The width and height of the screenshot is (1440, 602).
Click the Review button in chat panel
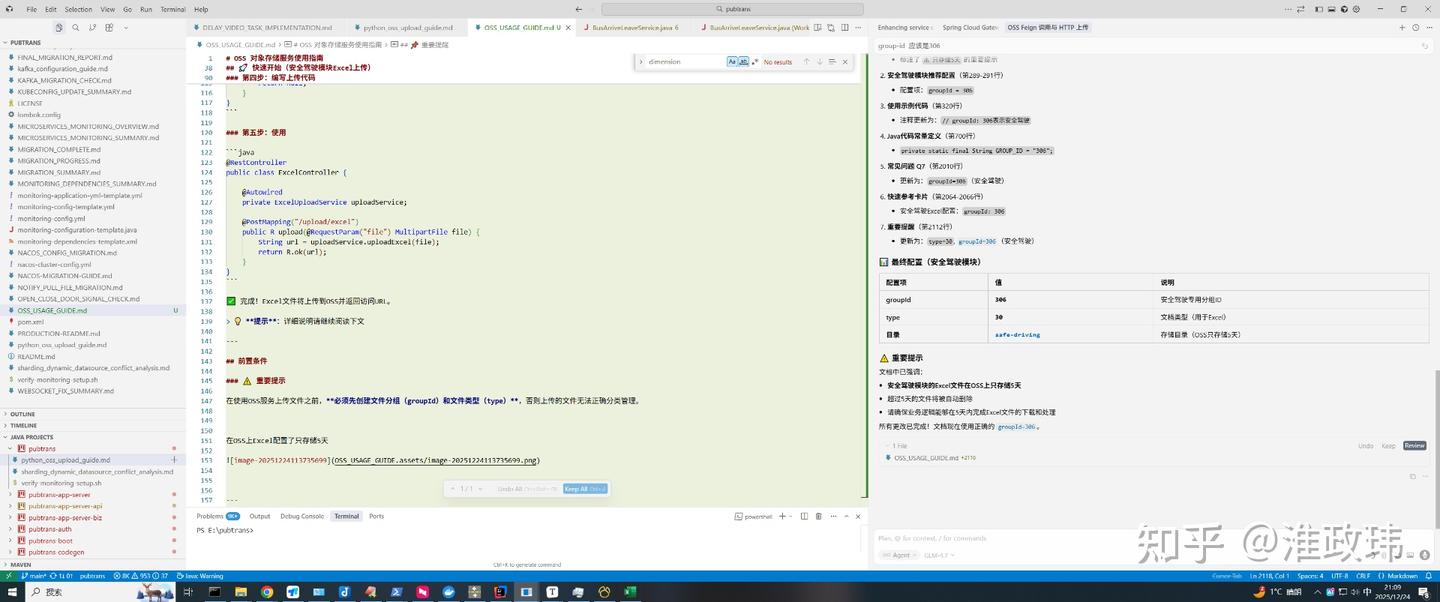click(1414, 445)
